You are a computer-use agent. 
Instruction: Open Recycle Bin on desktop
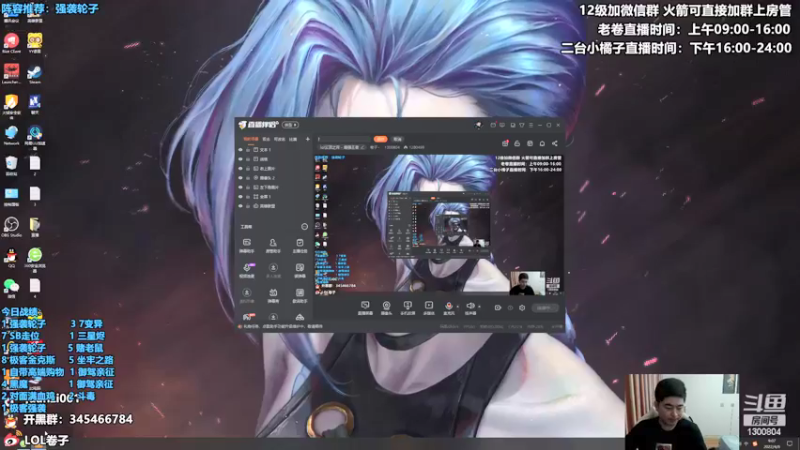[11, 166]
